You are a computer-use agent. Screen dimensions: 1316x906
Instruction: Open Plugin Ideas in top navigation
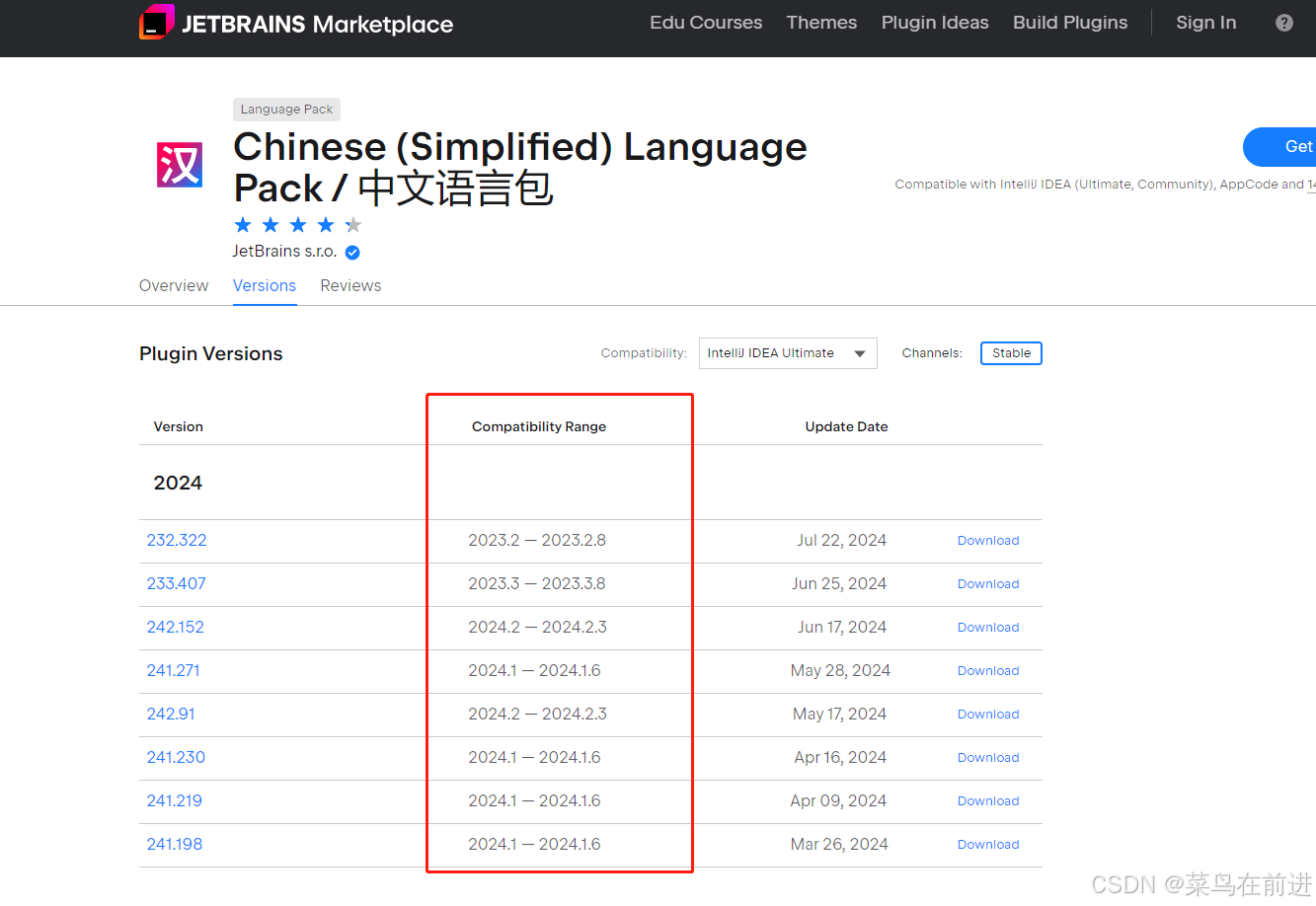click(x=935, y=23)
